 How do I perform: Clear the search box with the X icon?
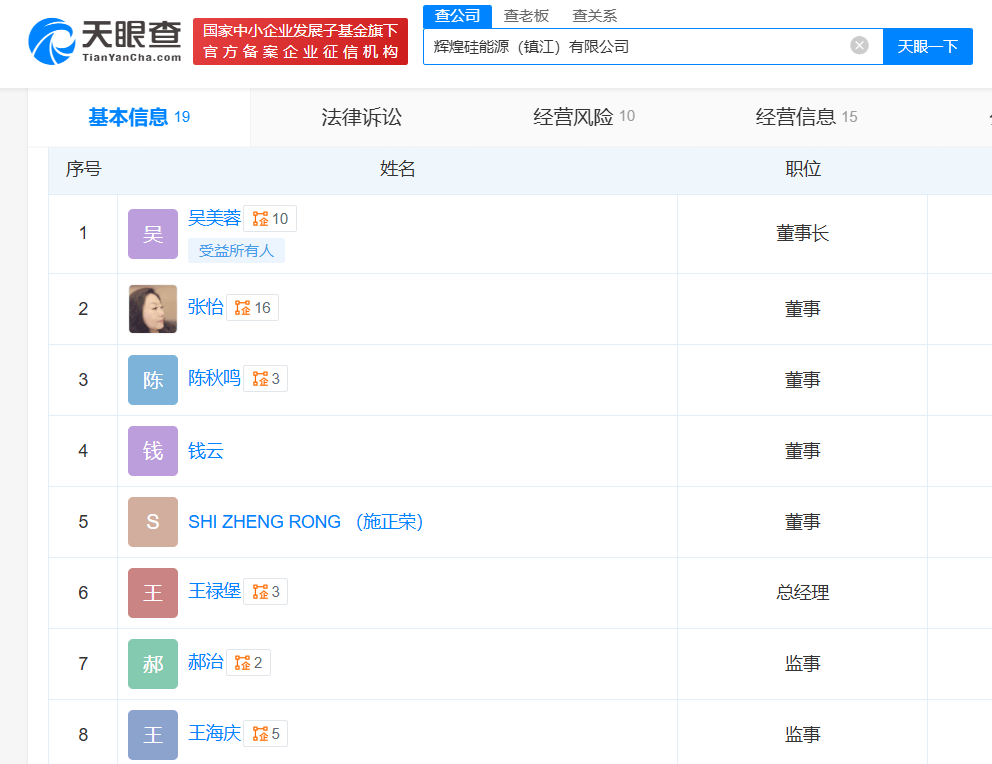859,46
